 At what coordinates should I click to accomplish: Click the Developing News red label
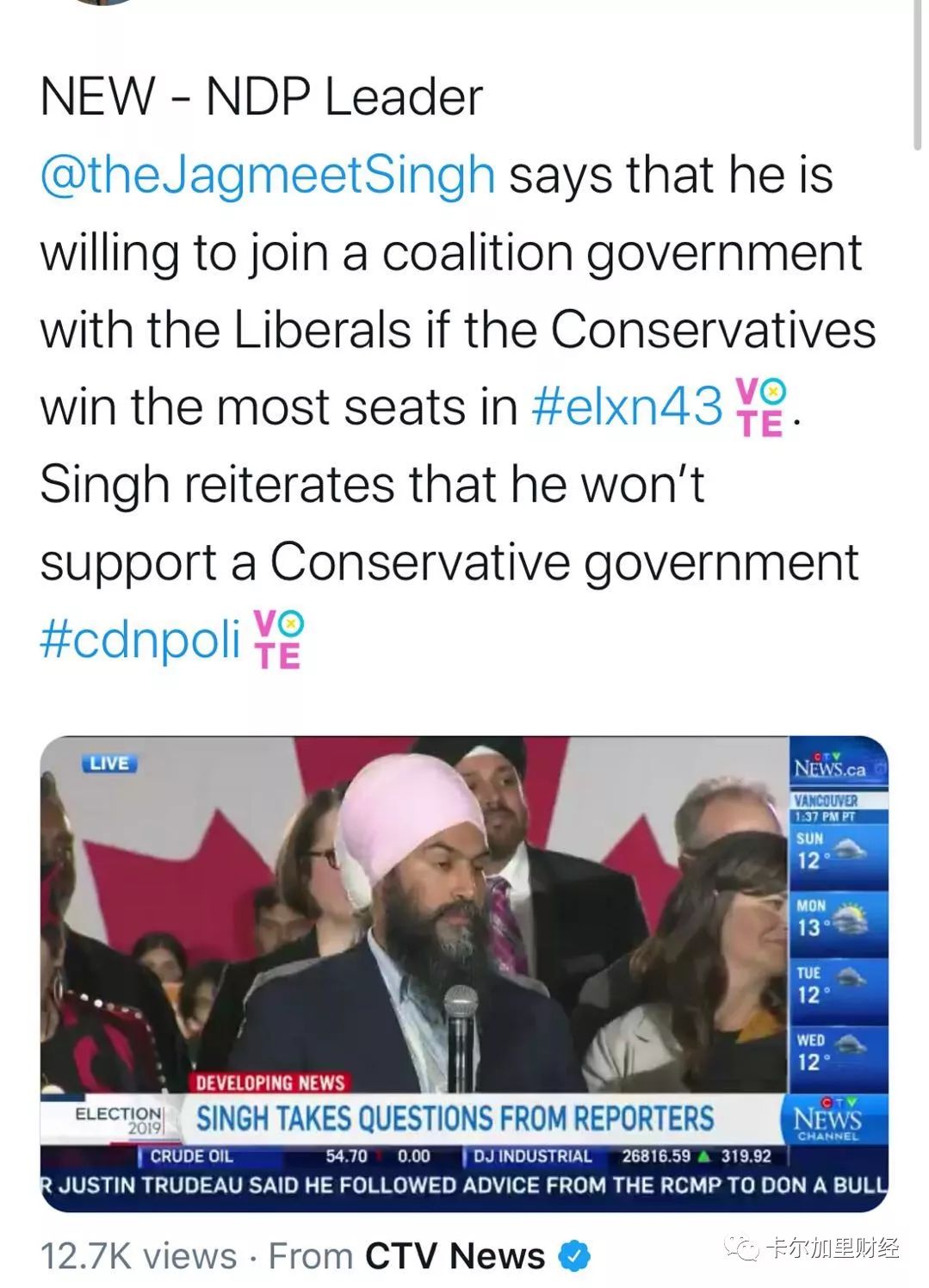tap(270, 1082)
